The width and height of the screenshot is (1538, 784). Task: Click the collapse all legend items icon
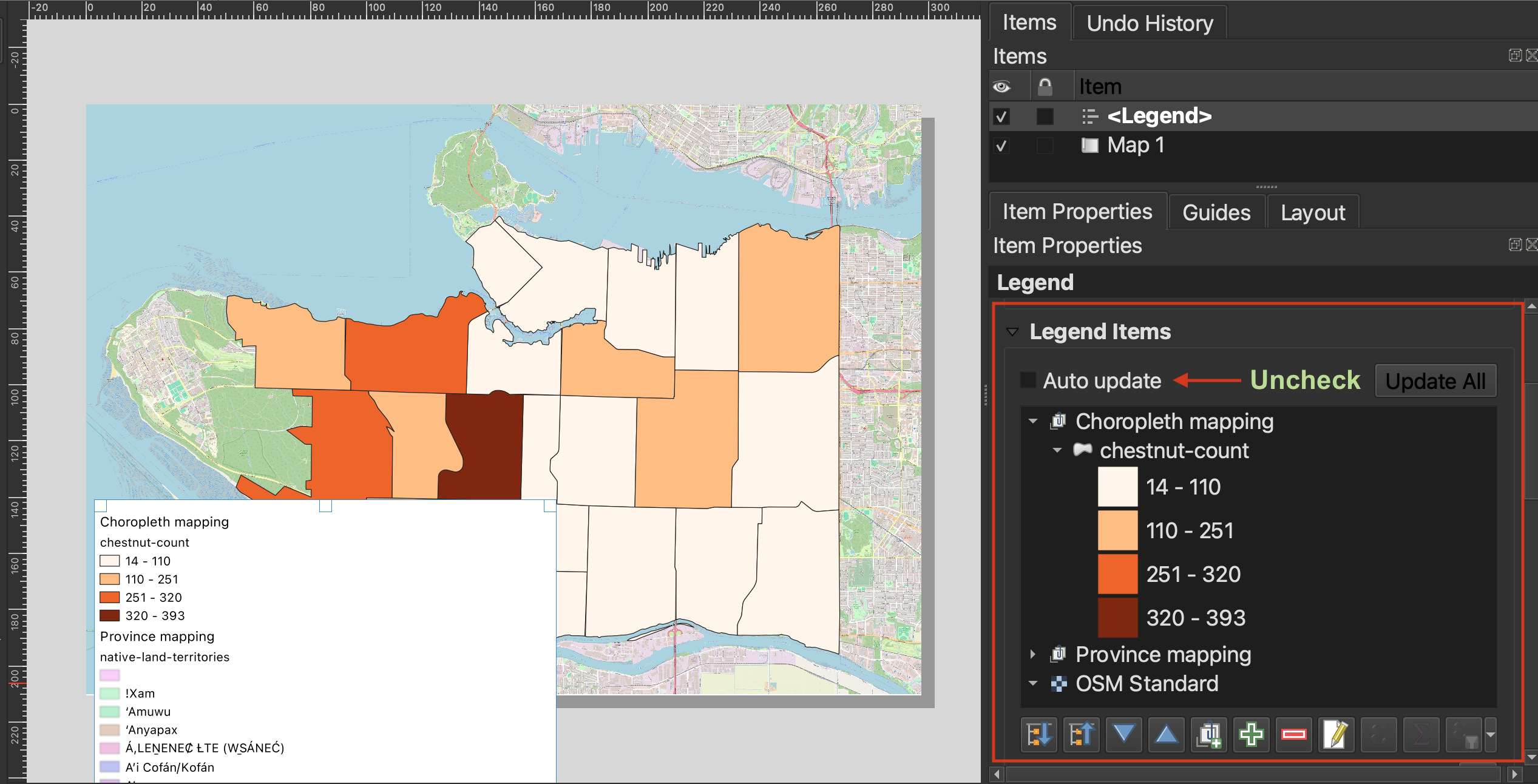[1081, 735]
